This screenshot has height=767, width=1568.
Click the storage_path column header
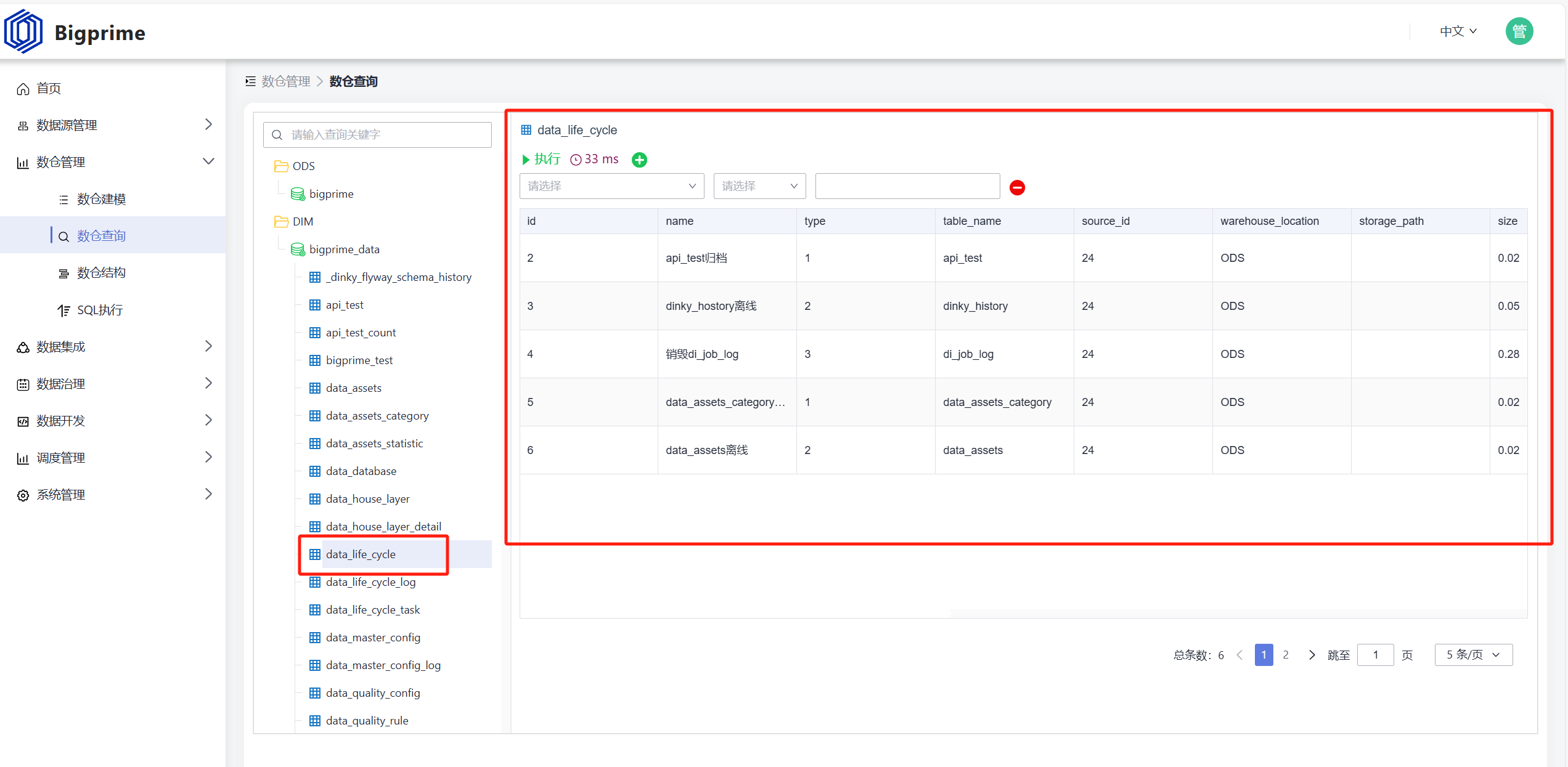(1421, 221)
